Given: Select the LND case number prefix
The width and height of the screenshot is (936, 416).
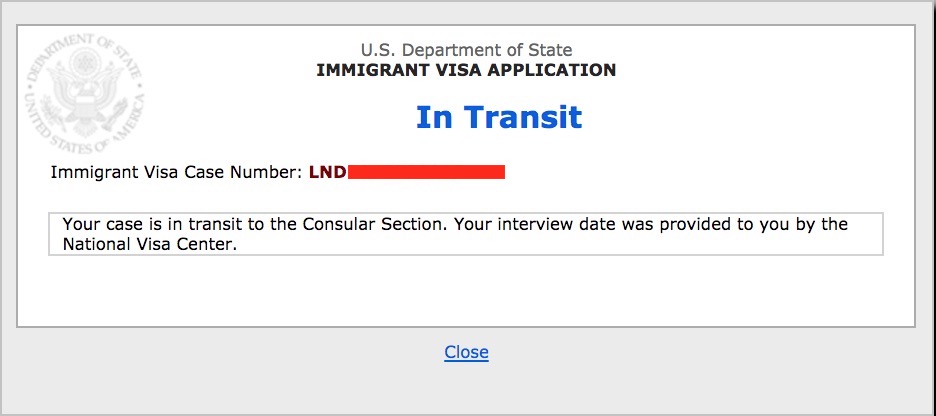Looking at the screenshot, I should click(x=327, y=172).
